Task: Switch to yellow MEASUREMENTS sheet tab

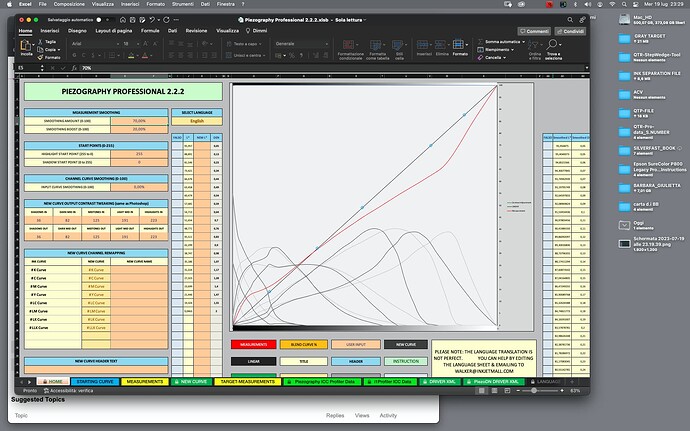Action: click(x=145, y=382)
